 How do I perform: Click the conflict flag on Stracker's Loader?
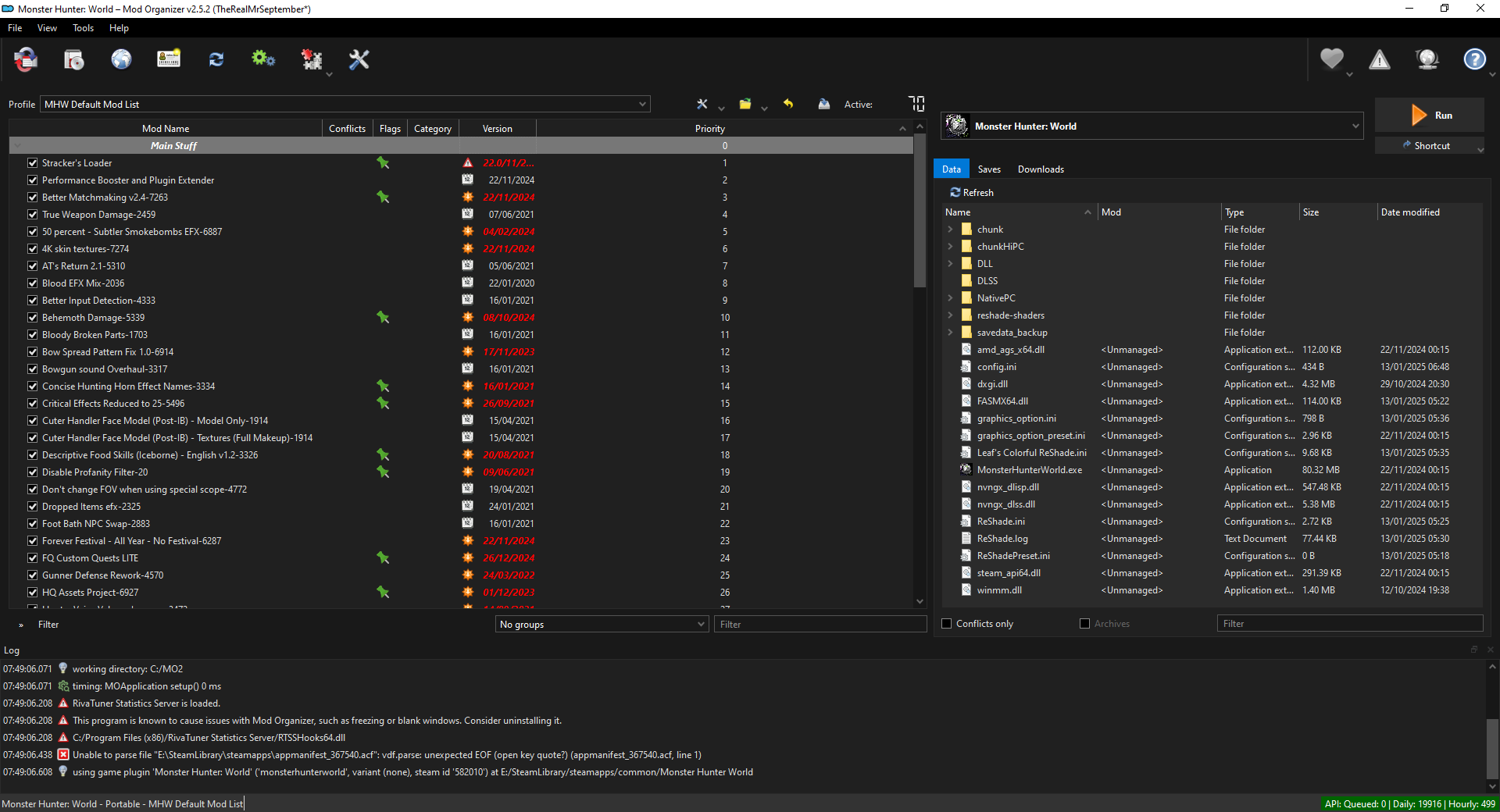point(383,163)
